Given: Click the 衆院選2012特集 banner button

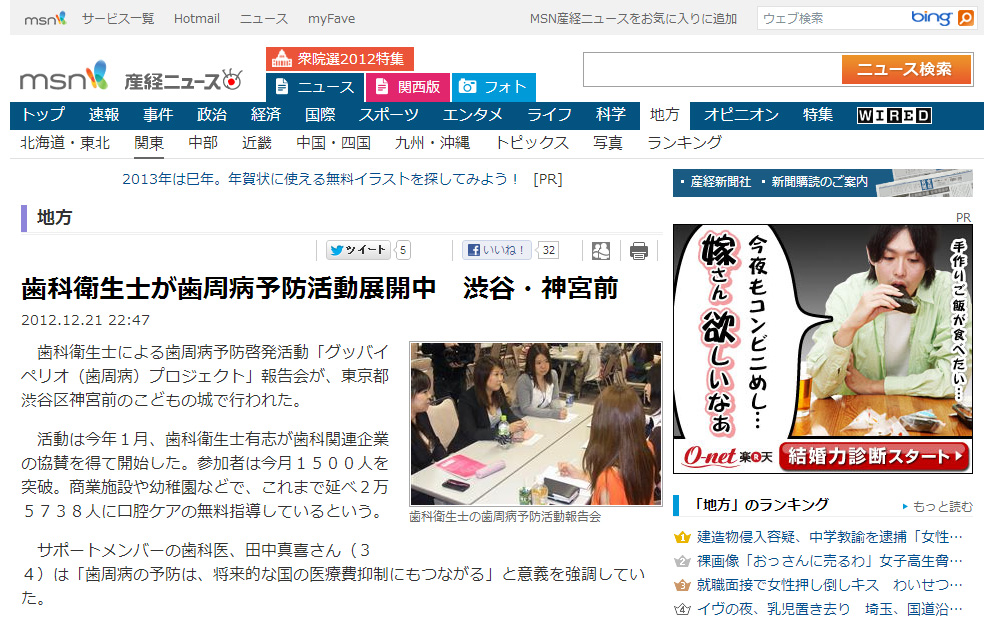Looking at the screenshot, I should coord(339,59).
